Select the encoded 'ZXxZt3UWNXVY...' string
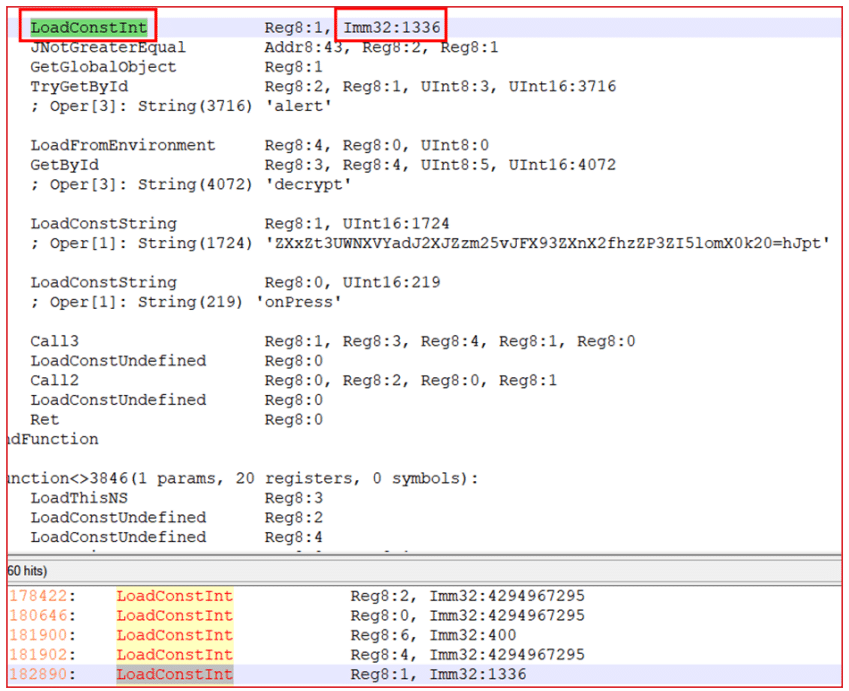Image resolution: width=849 pixels, height=691 pixels. click(x=547, y=243)
